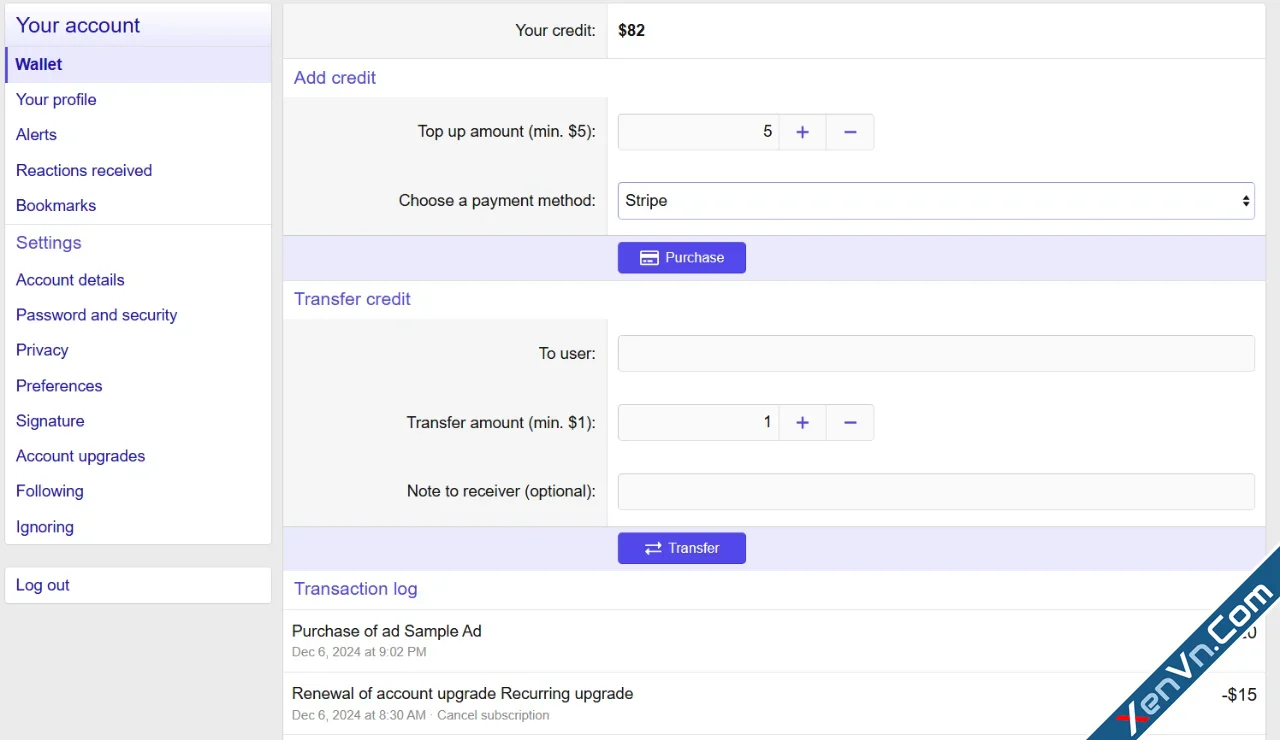Go to Alerts in account menu
Viewport: 1280px width, 740px height.
click(36, 135)
